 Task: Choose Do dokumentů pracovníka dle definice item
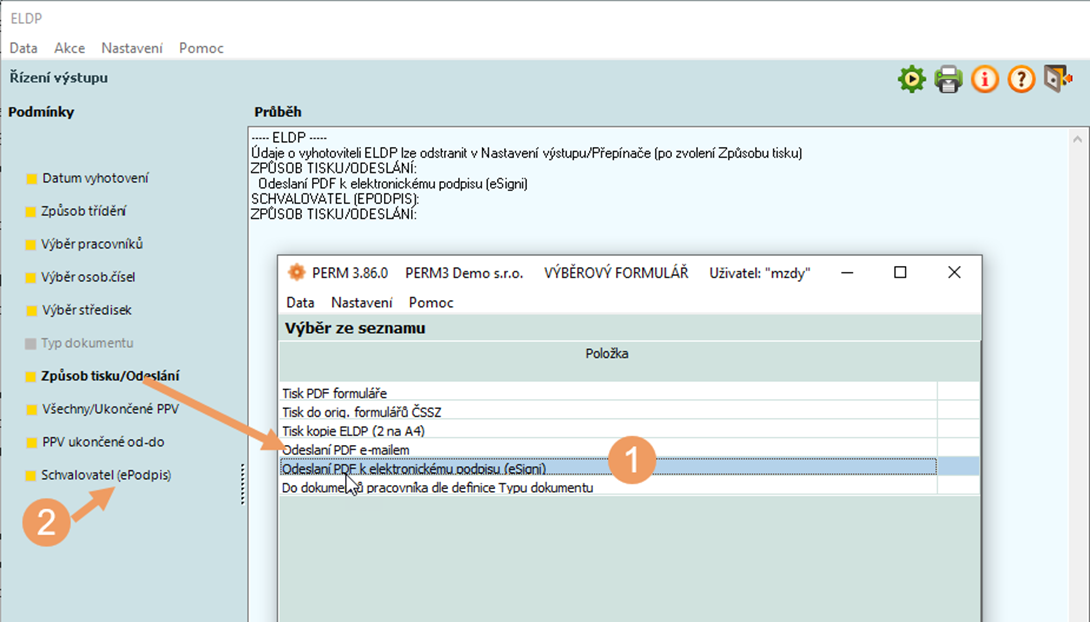608,488
